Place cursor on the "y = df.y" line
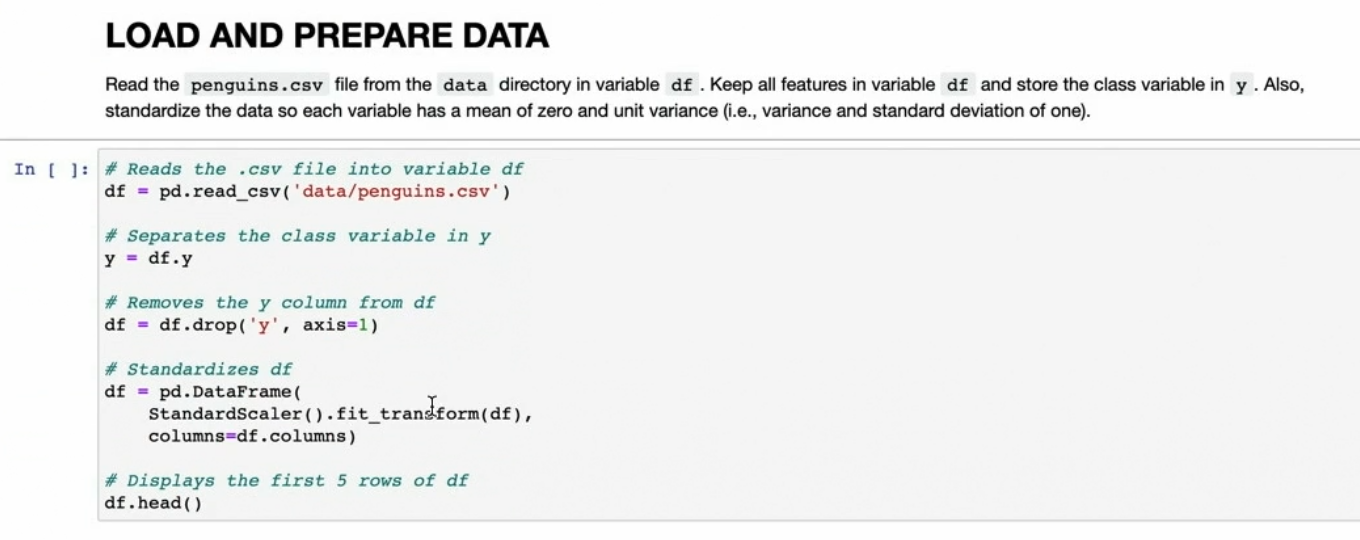Image resolution: width=1360 pixels, height=540 pixels. click(x=148, y=258)
